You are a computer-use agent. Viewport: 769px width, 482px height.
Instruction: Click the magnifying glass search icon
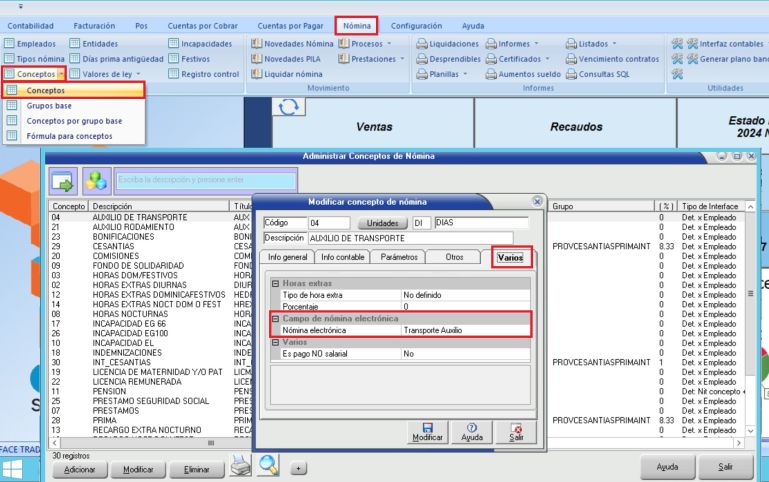268,465
